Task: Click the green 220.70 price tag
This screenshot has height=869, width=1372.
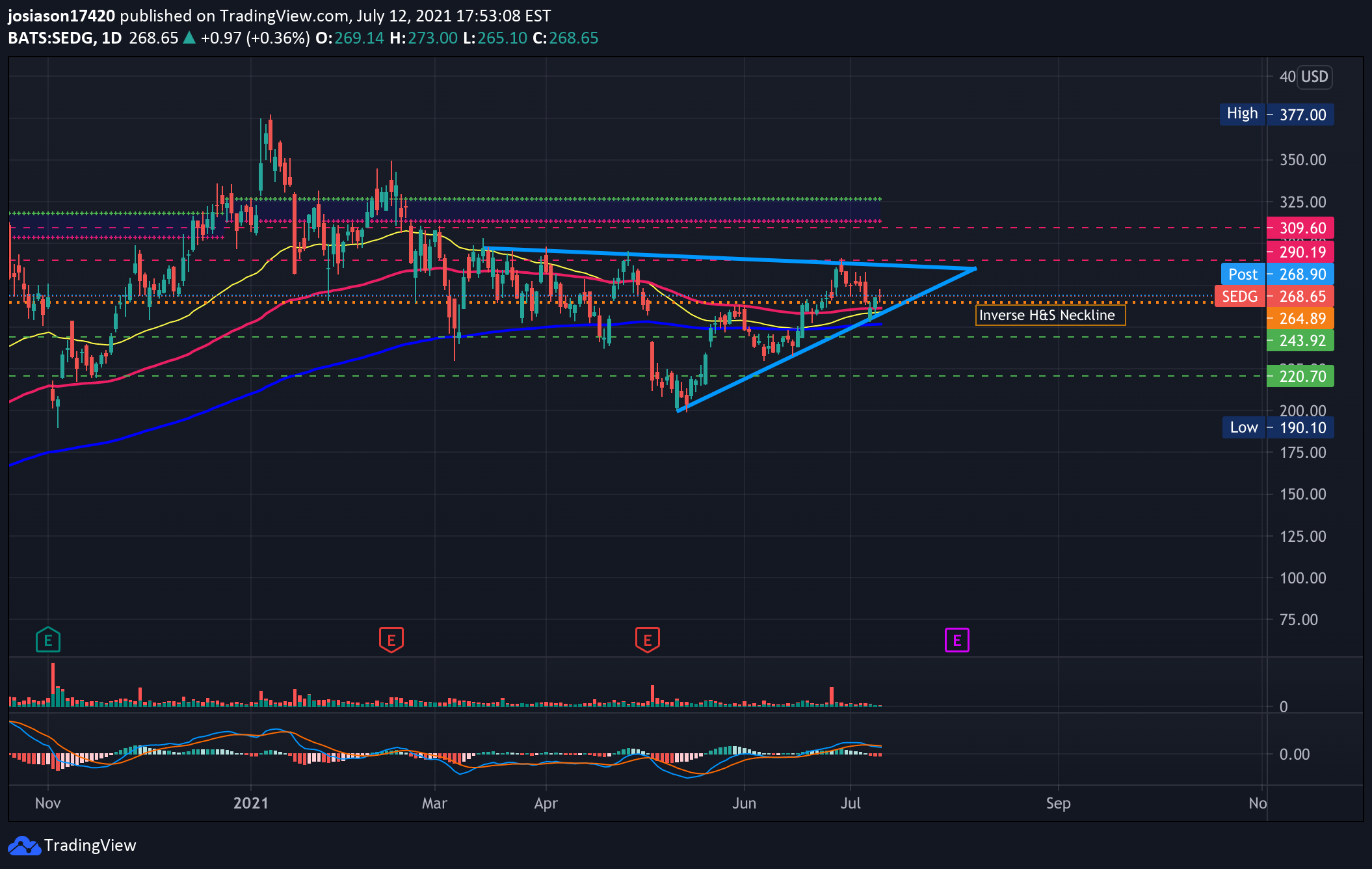Action: (1300, 376)
